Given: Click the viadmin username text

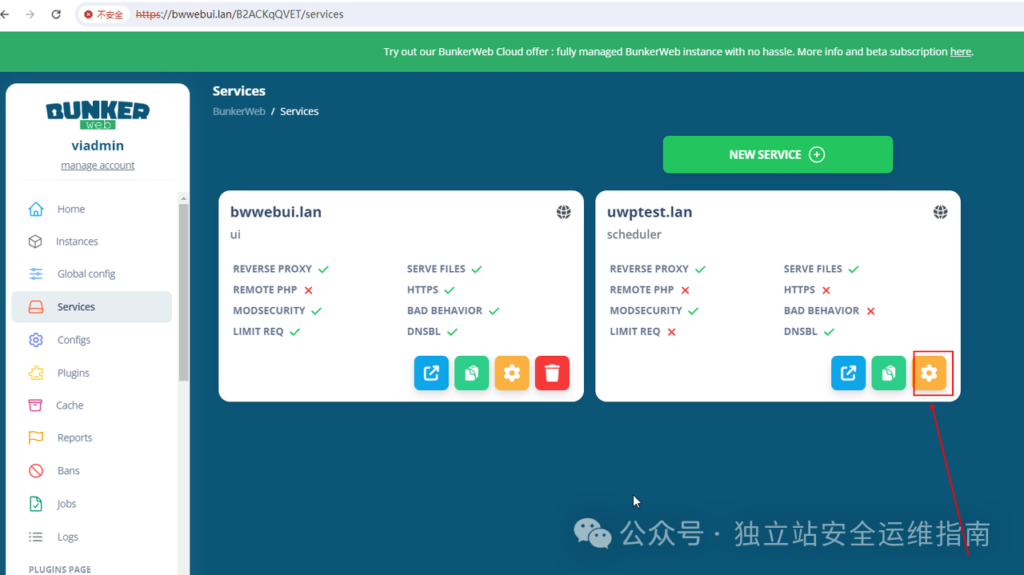Looking at the screenshot, I should (x=97, y=145).
